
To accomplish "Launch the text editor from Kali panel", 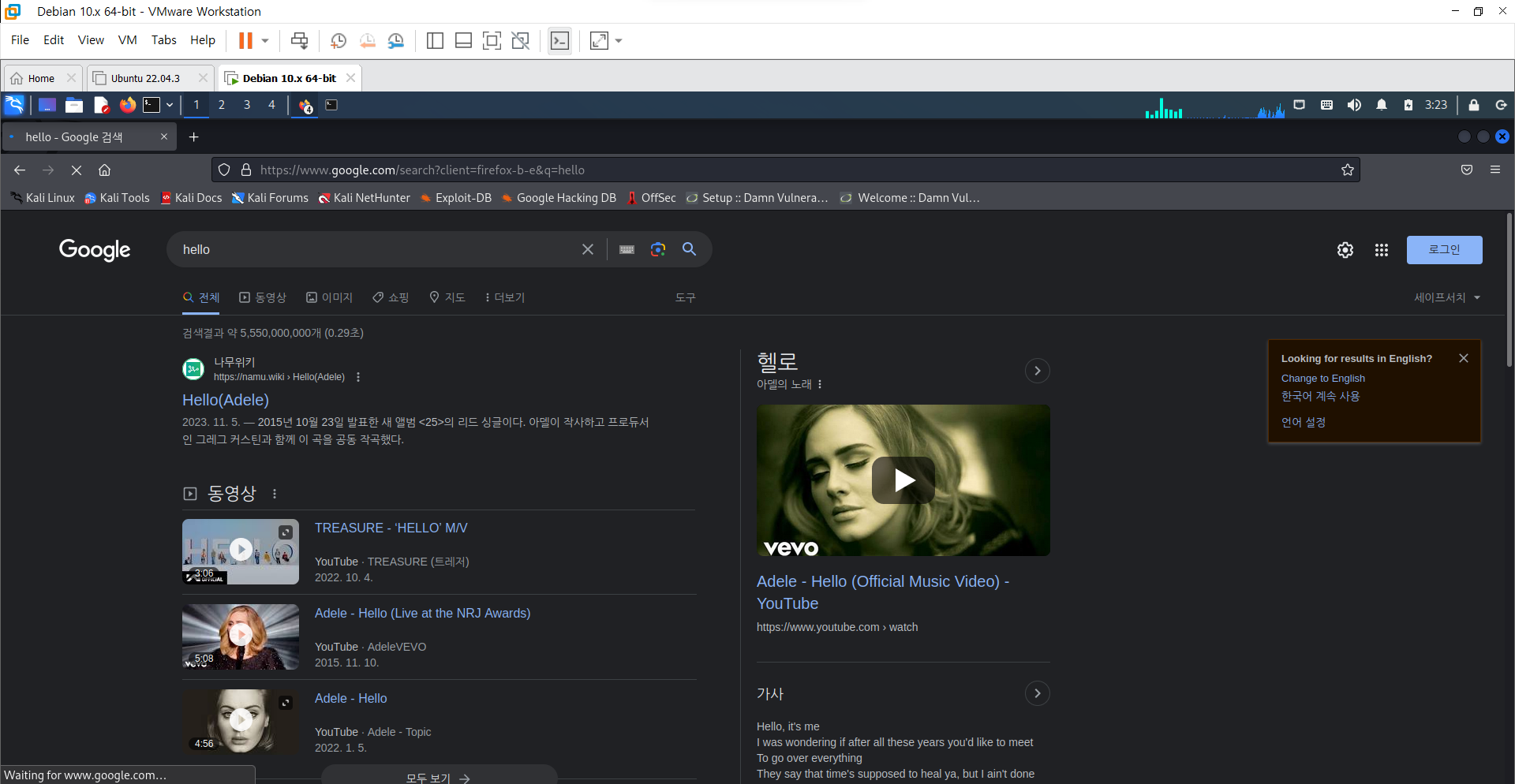I will (x=101, y=105).
